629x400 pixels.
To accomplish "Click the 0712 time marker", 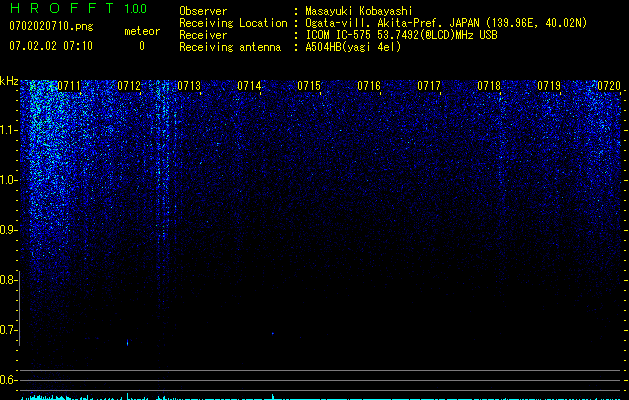I will pos(129,86).
